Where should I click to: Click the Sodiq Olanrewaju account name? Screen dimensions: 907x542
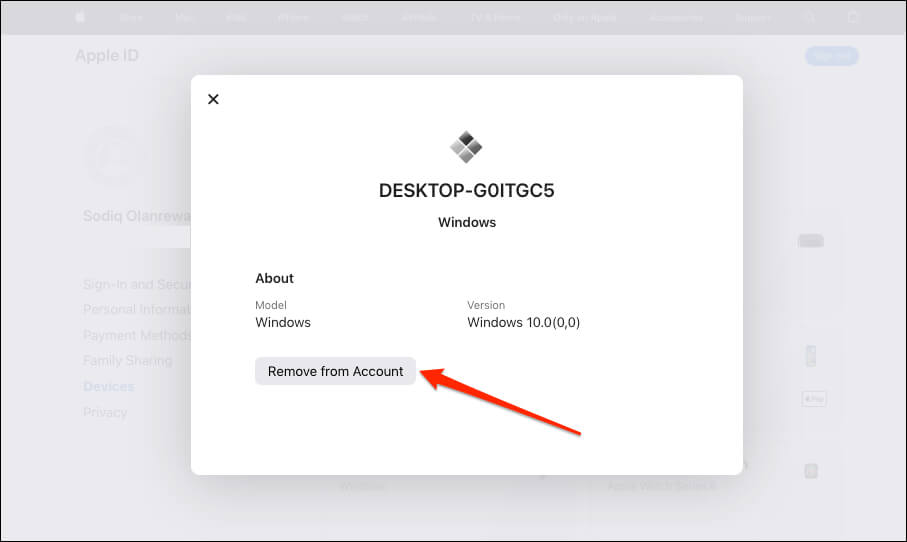pos(137,216)
